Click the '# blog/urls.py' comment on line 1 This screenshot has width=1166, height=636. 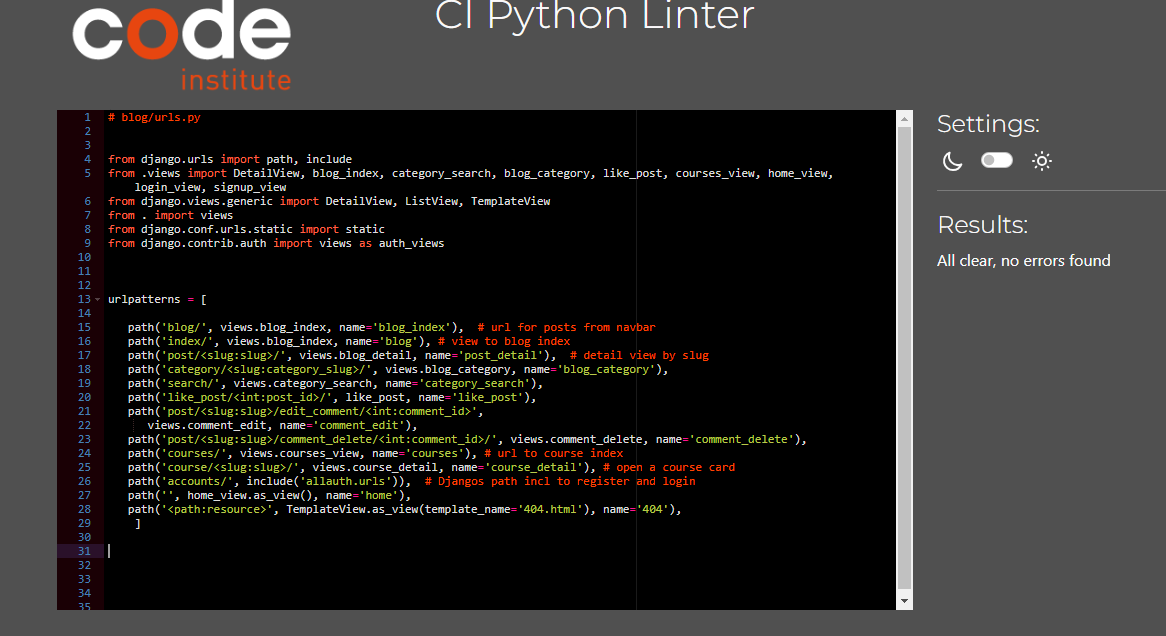(154, 117)
